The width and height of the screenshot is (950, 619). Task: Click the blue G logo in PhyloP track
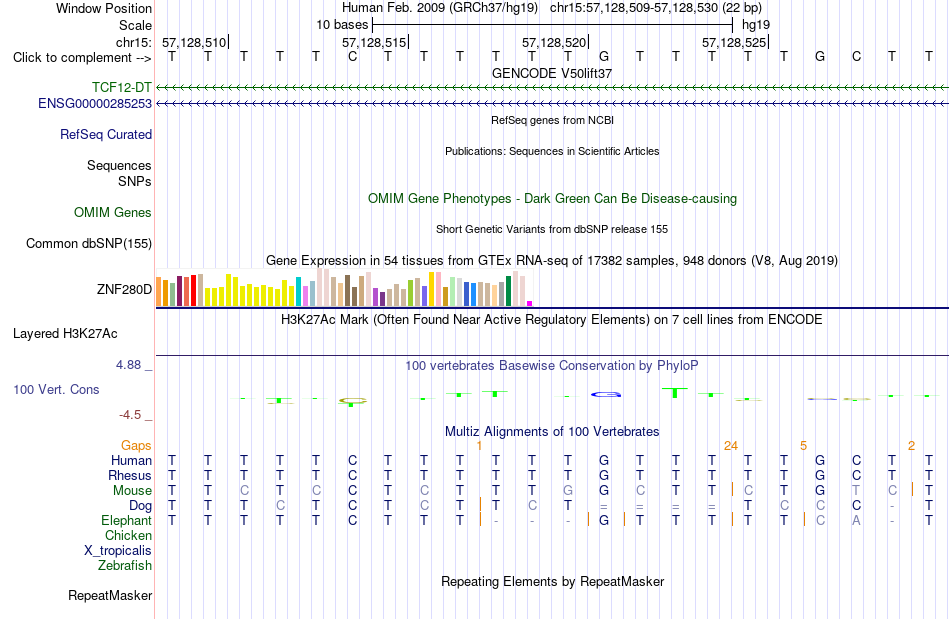[x=606, y=395]
